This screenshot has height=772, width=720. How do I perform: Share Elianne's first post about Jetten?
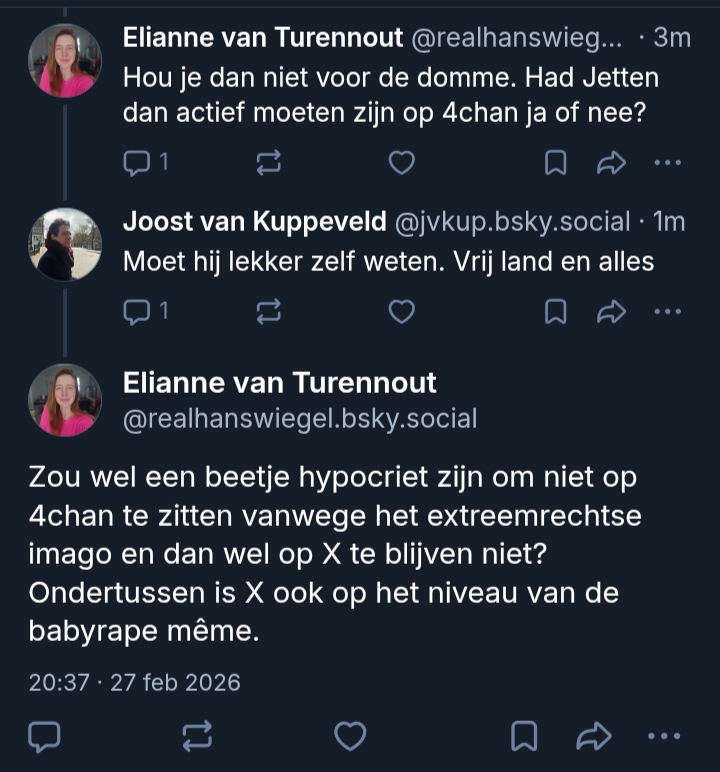[x=611, y=163]
